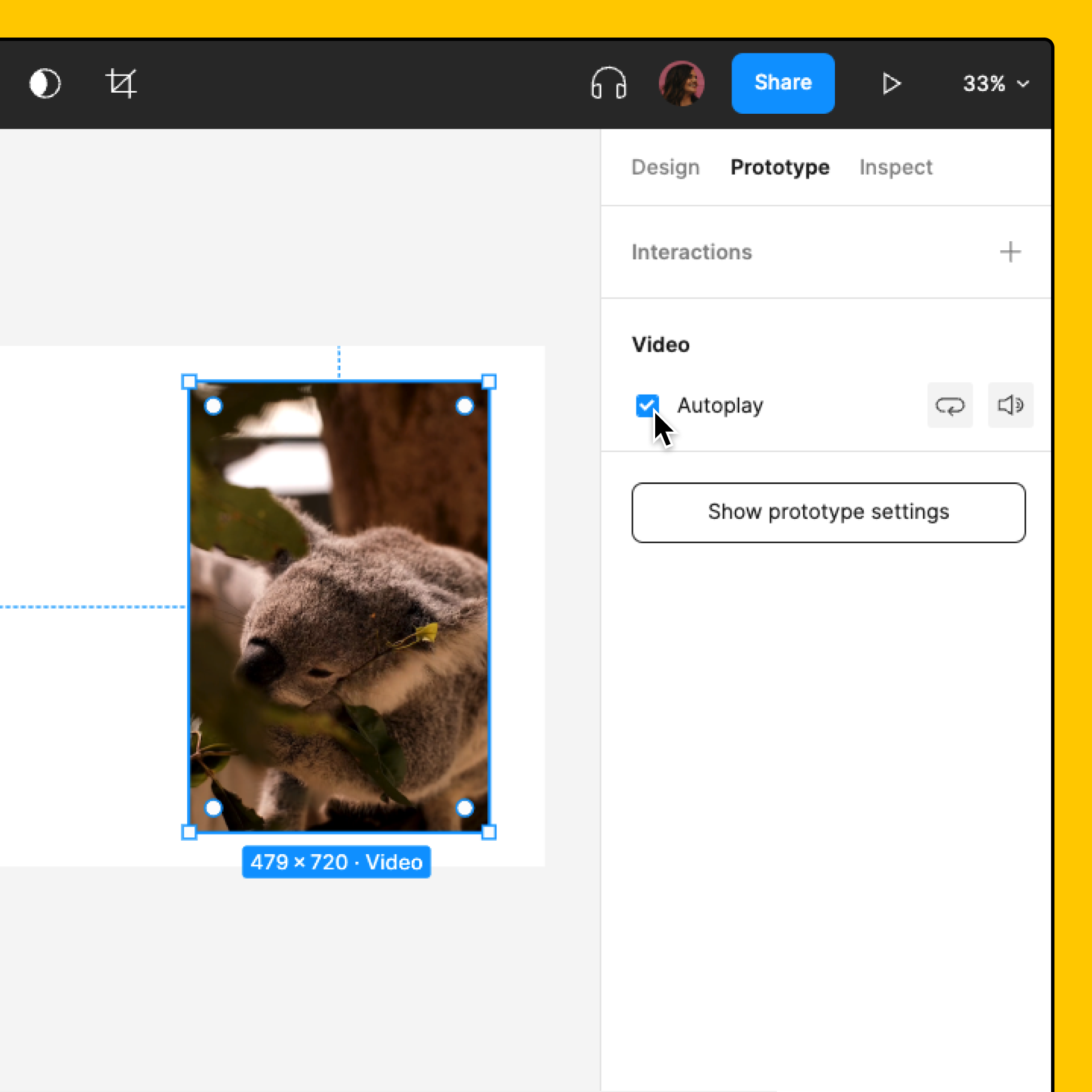
Task: Click the Share button
Action: 782,83
